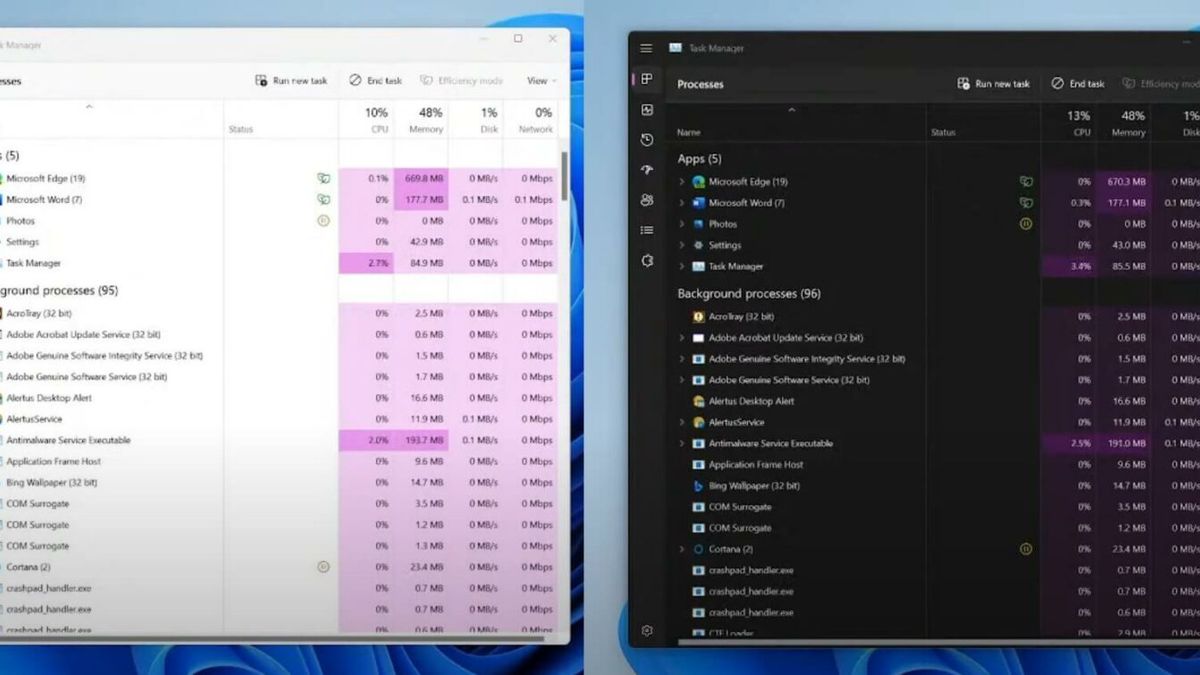Click the 669.8 MB memory cell in light window
Viewport: 1200px width, 675px height.
coord(421,178)
